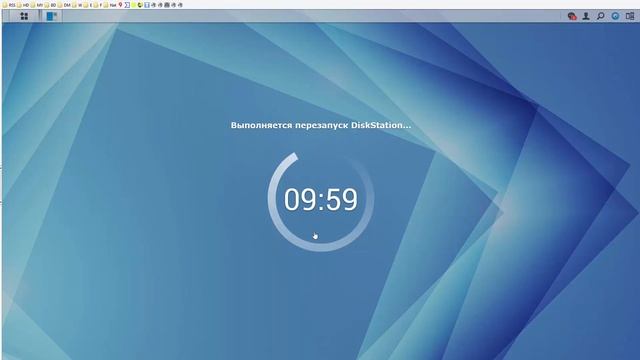The height and width of the screenshot is (360, 640).
Task: Open the MY bookmark folder
Action: (36, 5)
